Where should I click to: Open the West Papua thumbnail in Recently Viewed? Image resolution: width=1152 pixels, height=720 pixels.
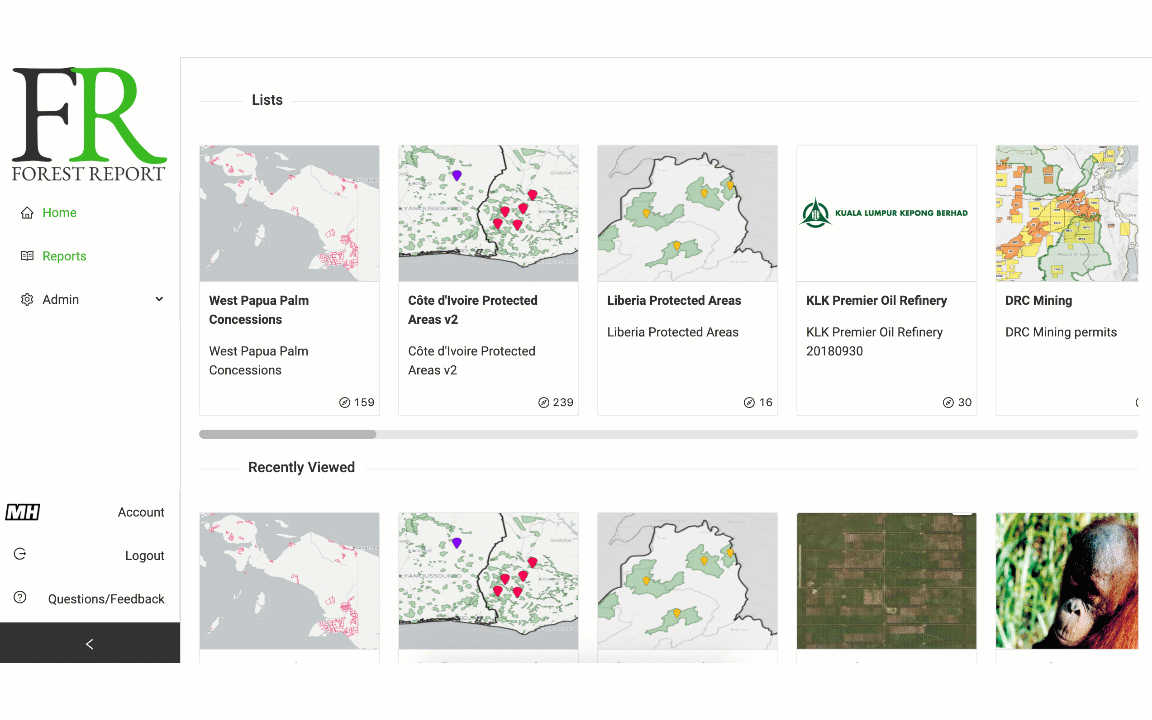(x=289, y=580)
